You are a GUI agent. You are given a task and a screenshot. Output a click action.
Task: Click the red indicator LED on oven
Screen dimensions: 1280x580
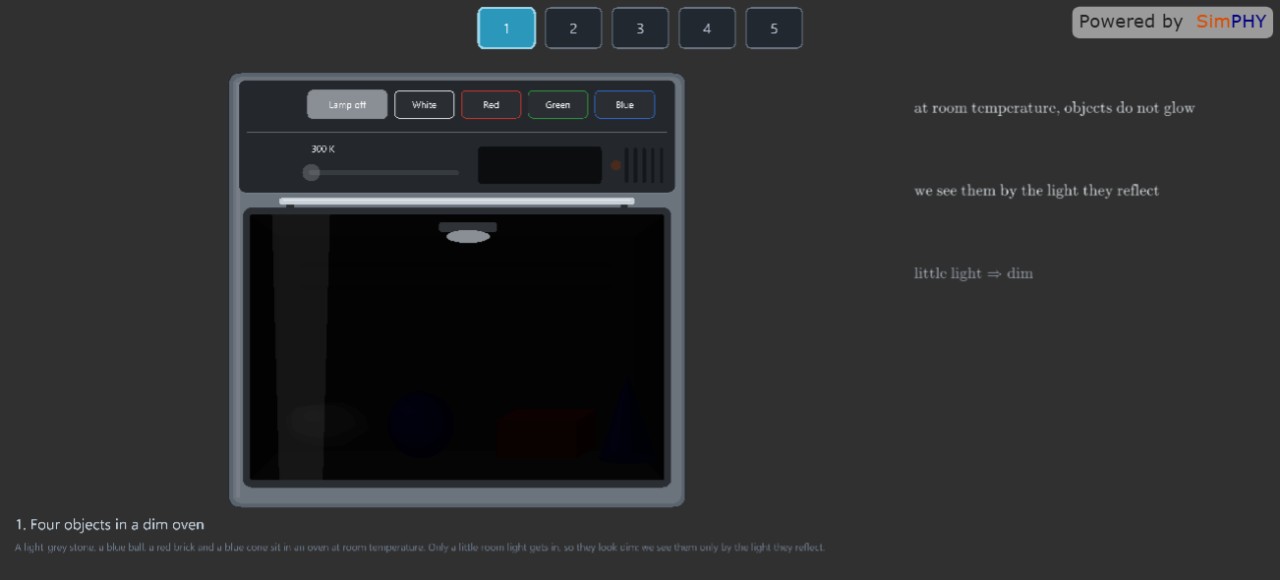point(616,166)
